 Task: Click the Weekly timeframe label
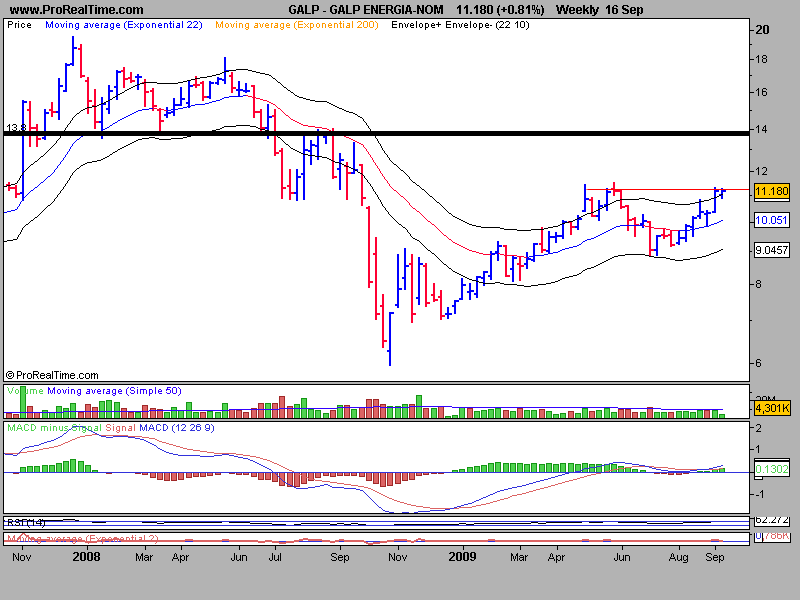(x=577, y=10)
